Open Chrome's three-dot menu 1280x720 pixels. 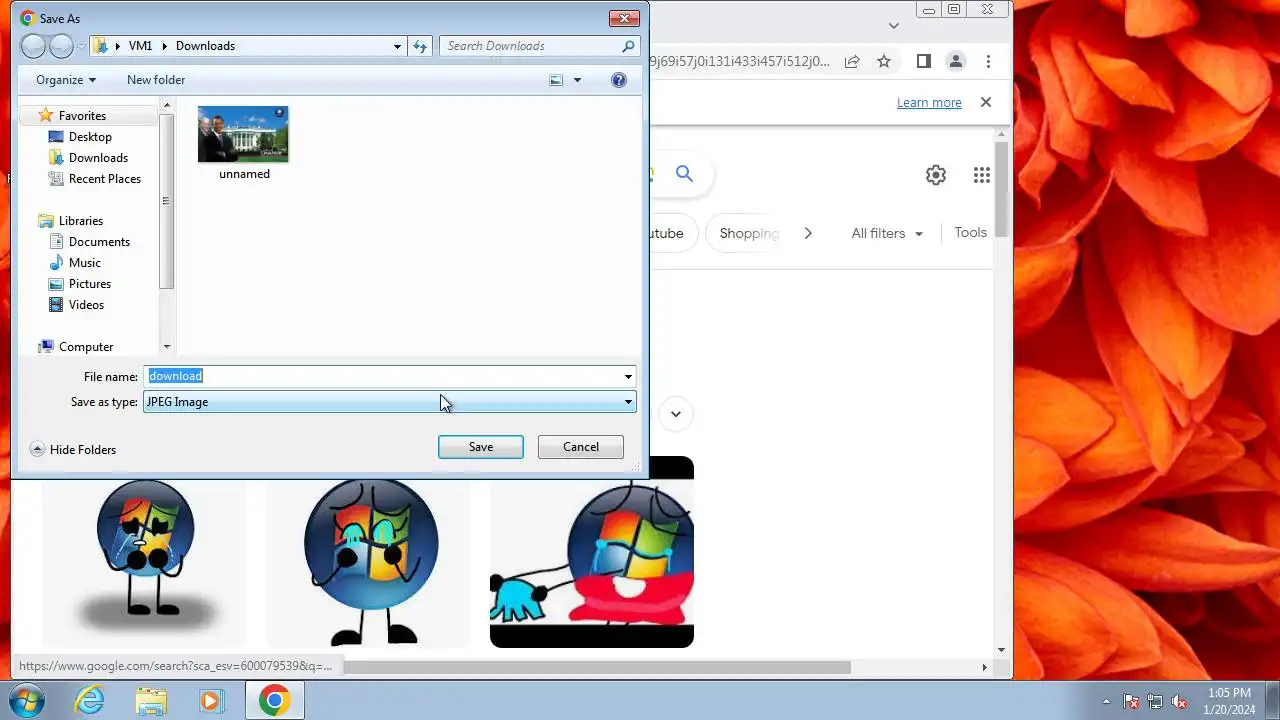pyautogui.click(x=988, y=61)
